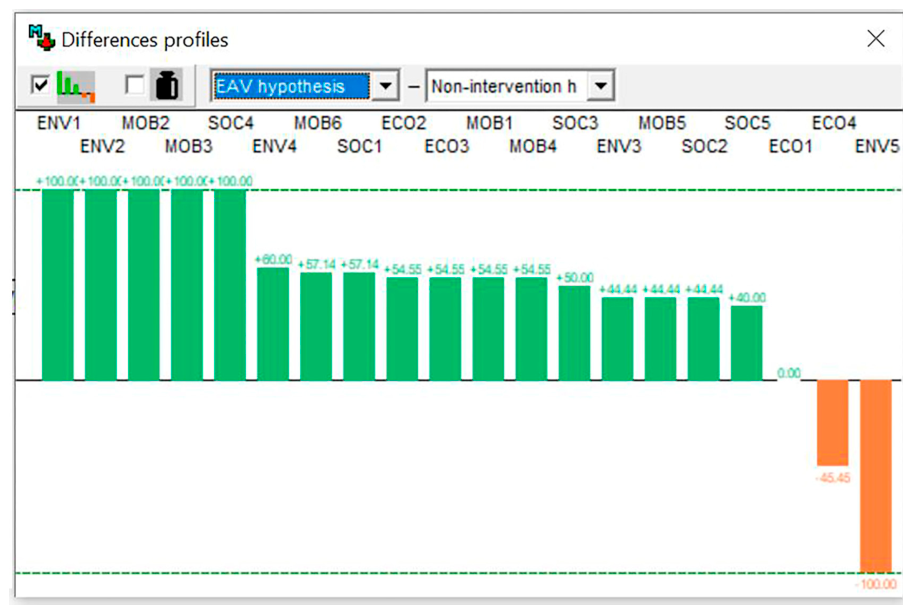Click the green bar chart profile icon
The image size is (911, 613).
[76, 86]
